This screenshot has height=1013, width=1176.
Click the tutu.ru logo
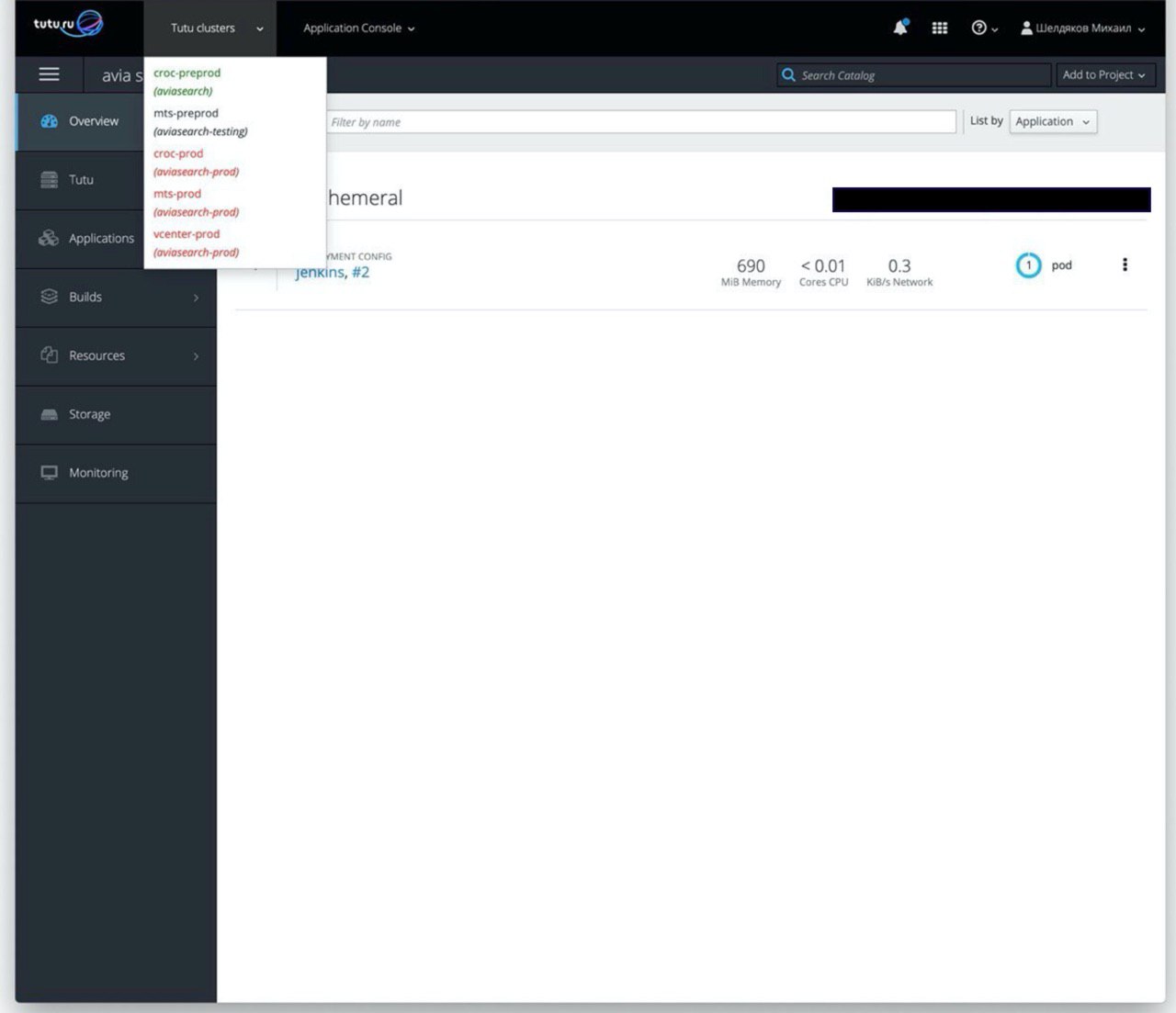tap(68, 24)
